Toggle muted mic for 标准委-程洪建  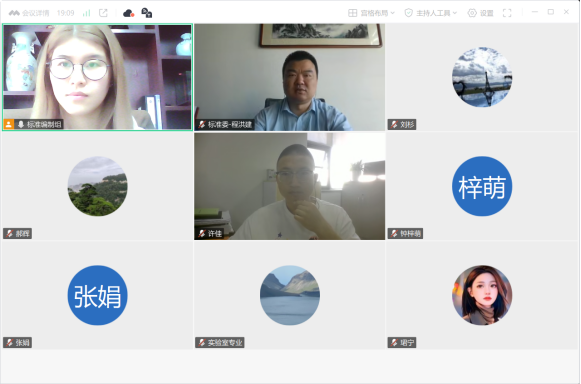point(202,125)
